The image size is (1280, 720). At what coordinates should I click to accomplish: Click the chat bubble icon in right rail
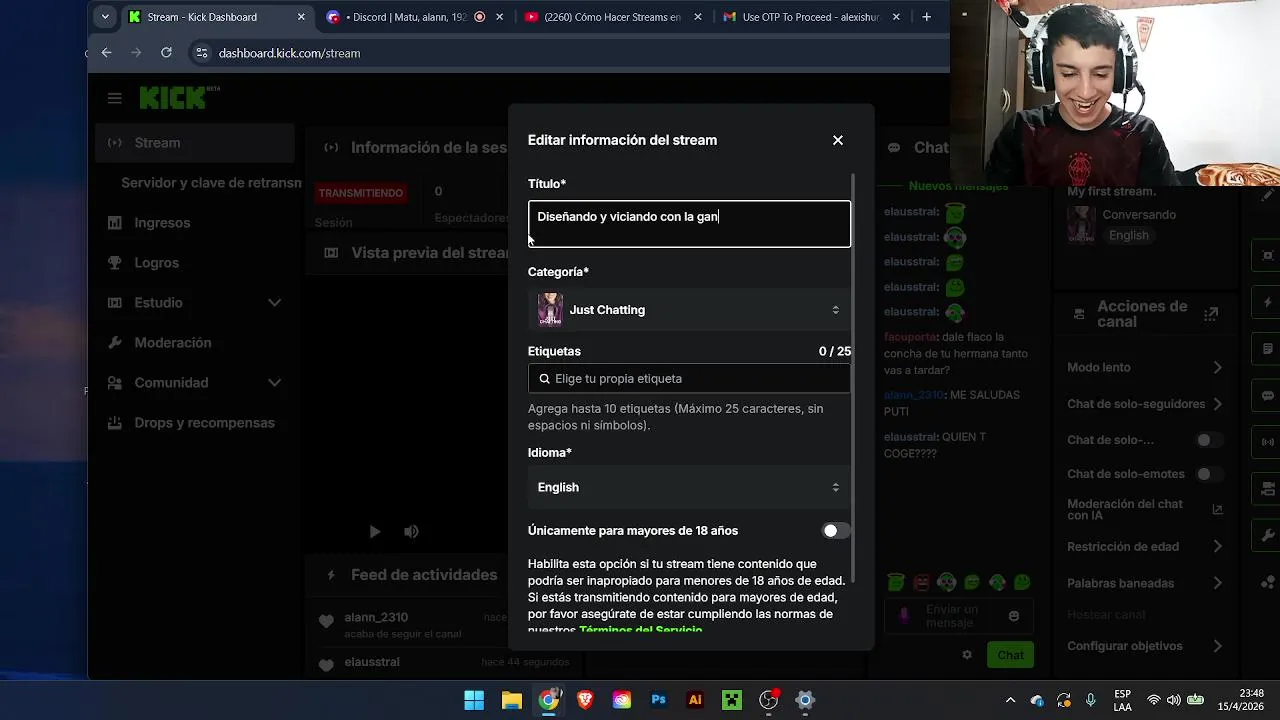tap(1268, 395)
